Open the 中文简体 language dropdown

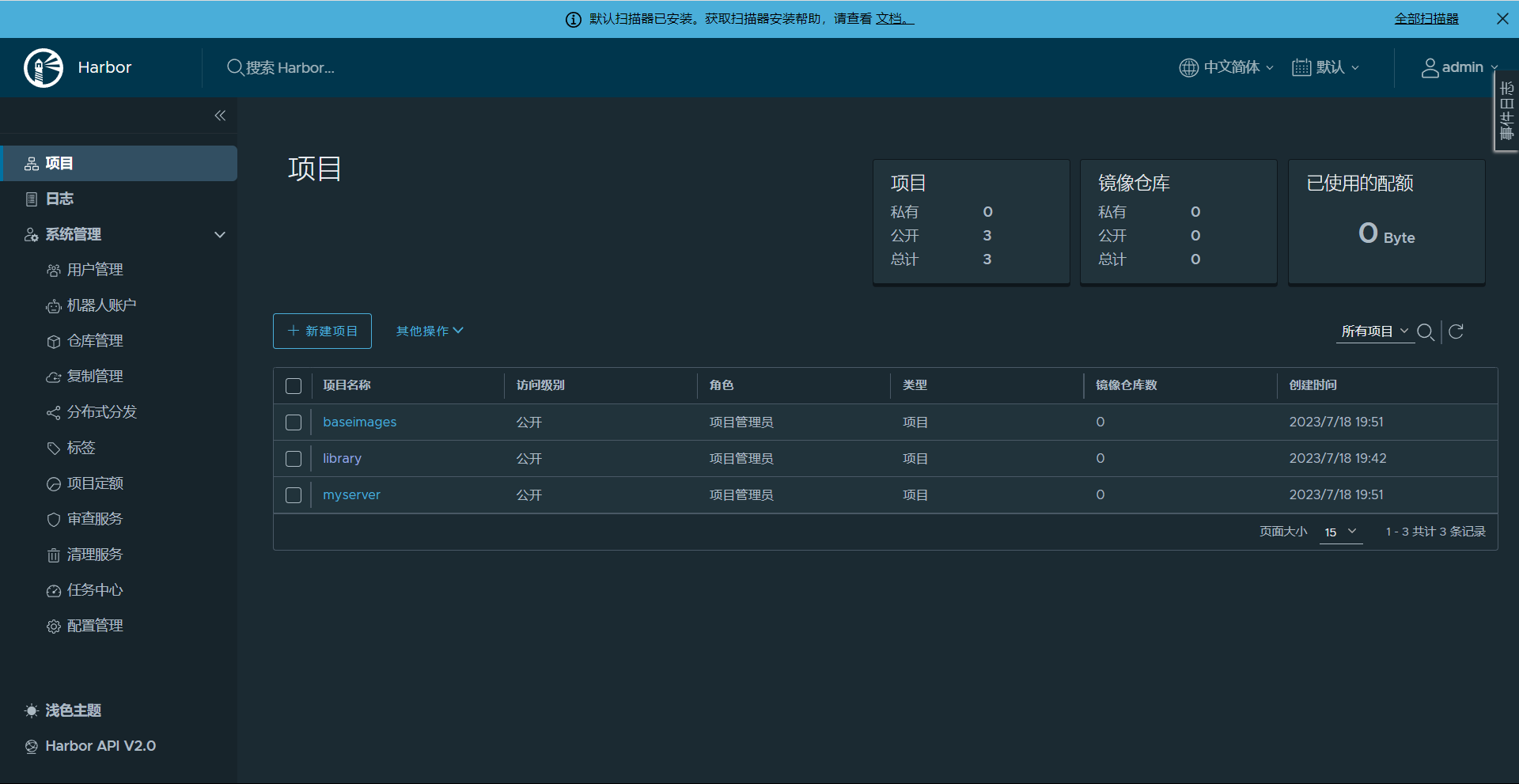point(1226,67)
